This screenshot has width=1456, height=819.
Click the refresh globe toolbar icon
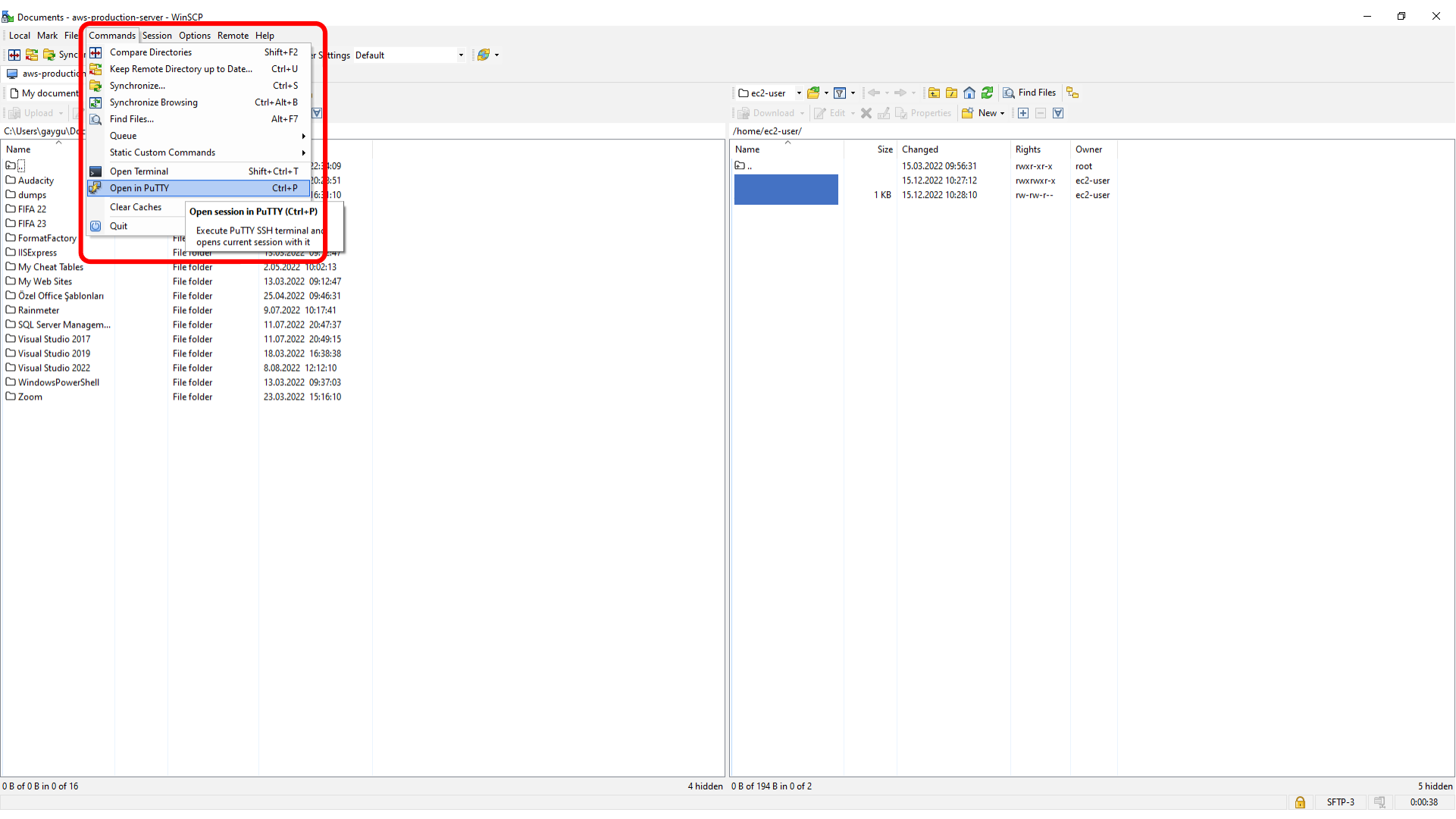click(x=484, y=55)
